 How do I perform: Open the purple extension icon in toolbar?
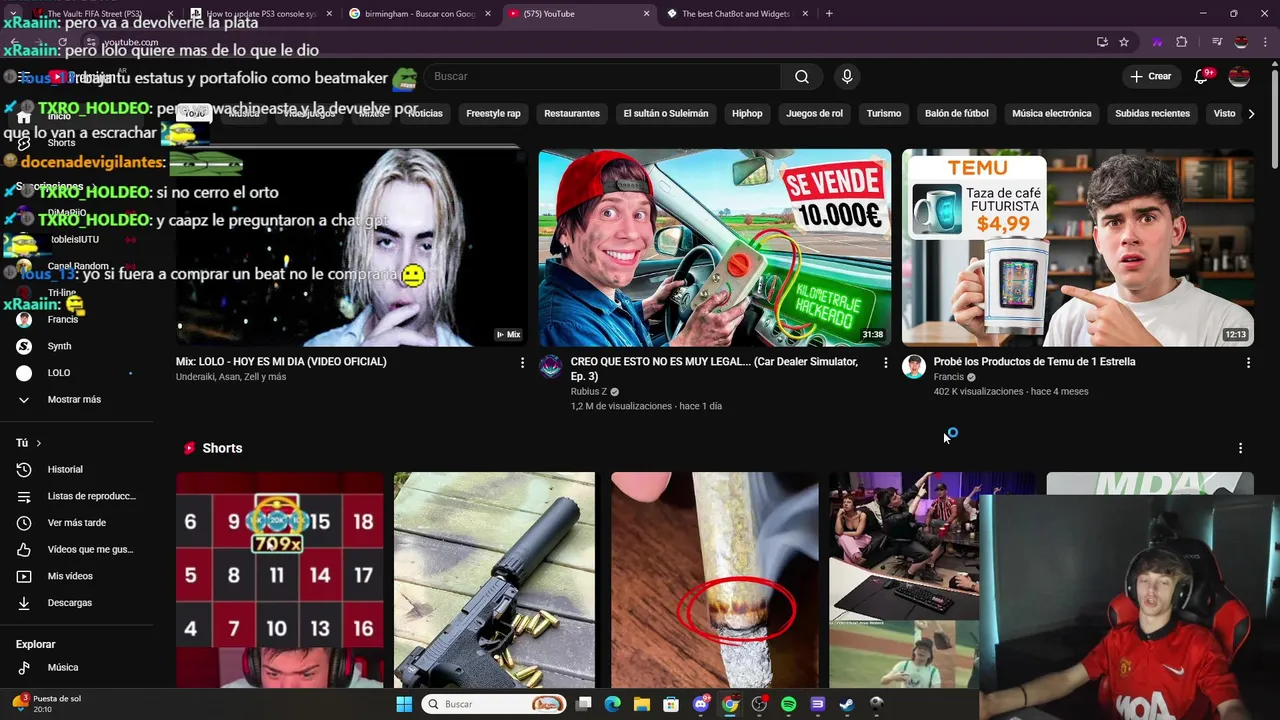[x=1157, y=42]
